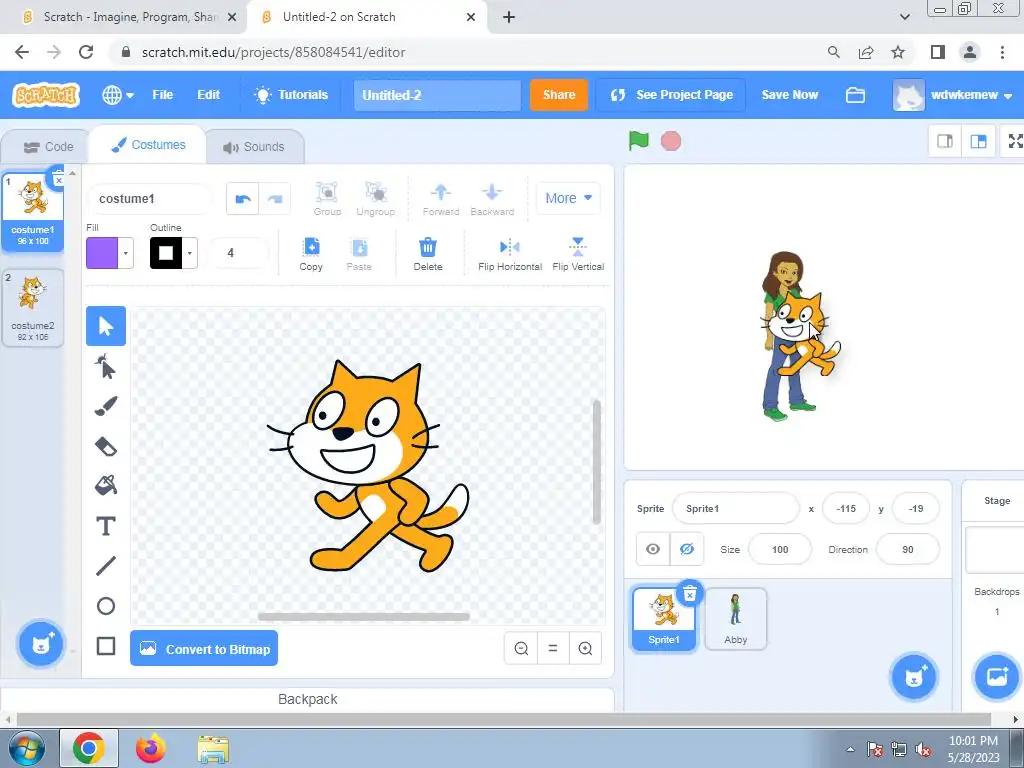Zoom in on the paint canvas

tap(585, 648)
